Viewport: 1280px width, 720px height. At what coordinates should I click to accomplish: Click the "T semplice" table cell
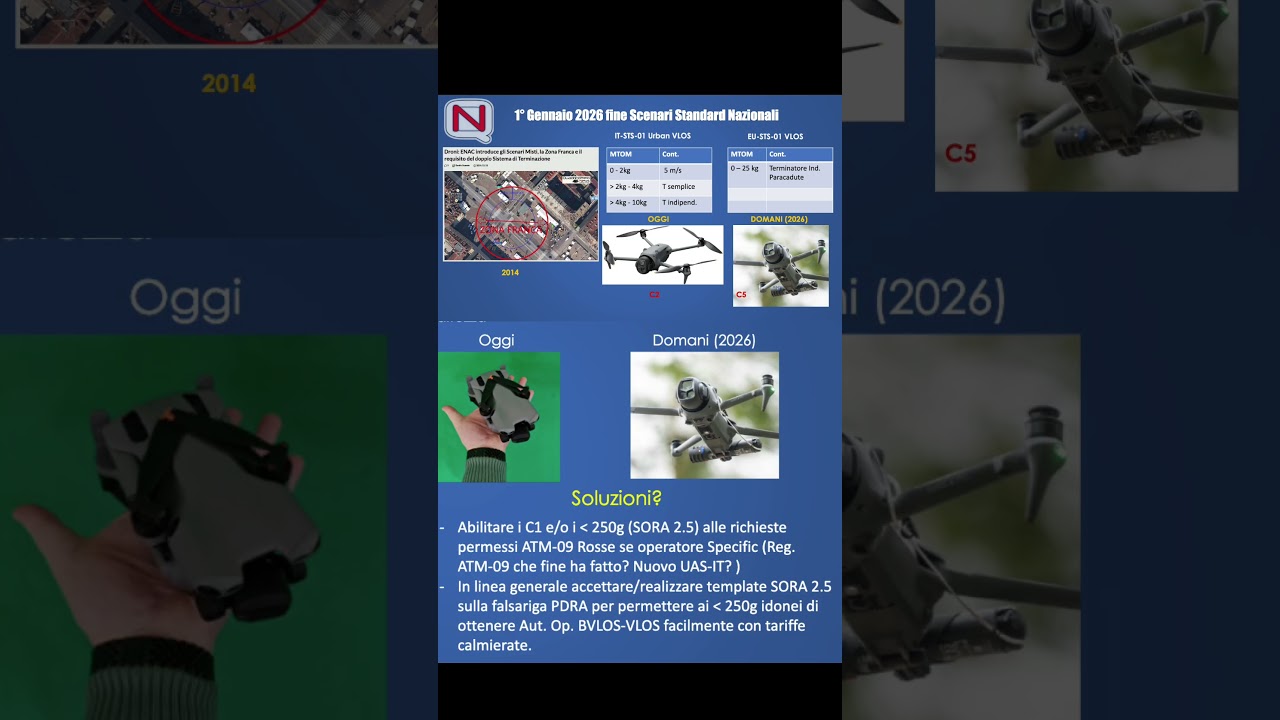point(685,186)
